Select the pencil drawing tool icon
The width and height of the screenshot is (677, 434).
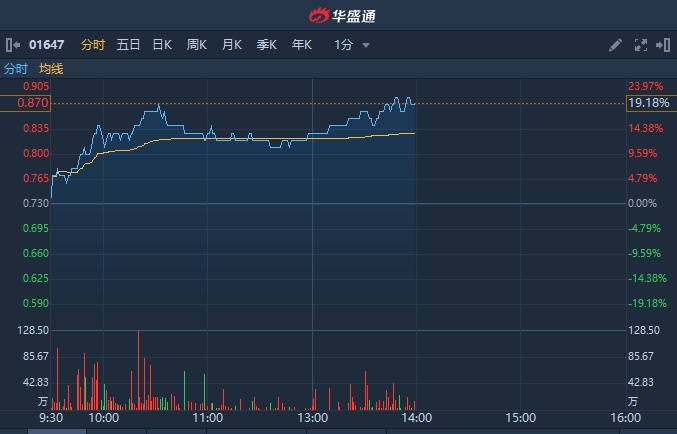click(615, 45)
